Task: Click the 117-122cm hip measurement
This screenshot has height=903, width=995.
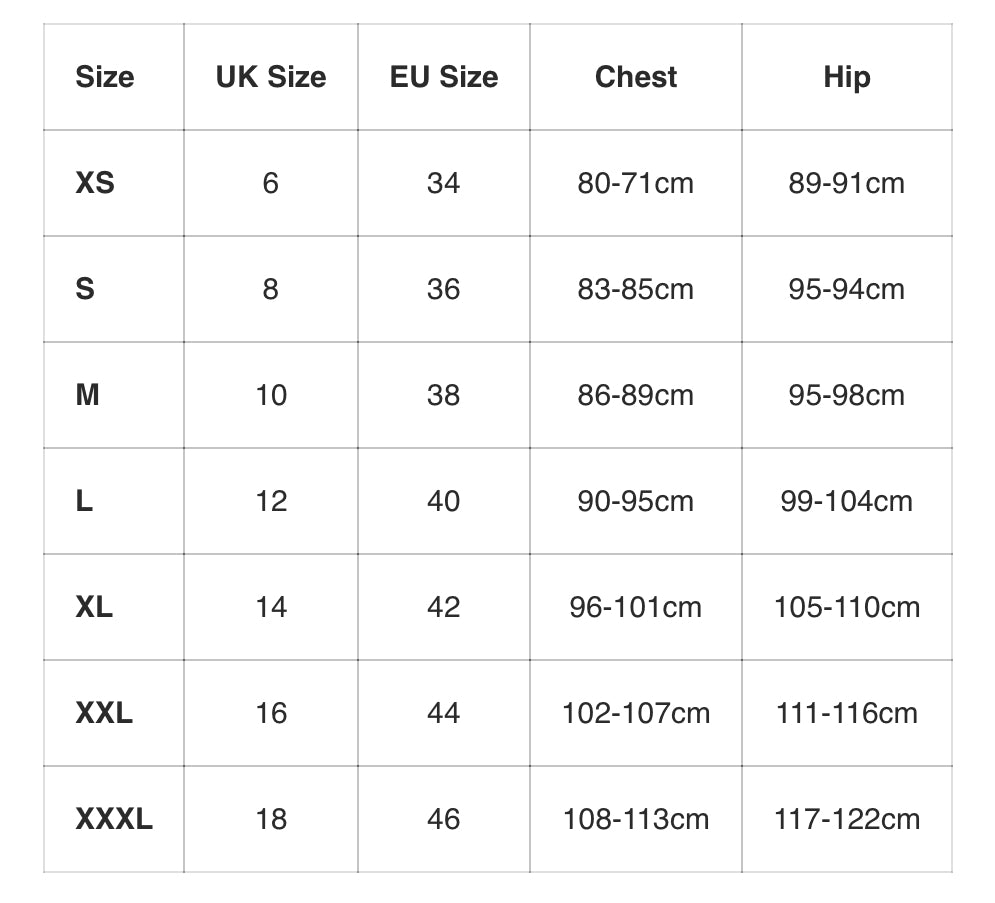Action: [847, 819]
